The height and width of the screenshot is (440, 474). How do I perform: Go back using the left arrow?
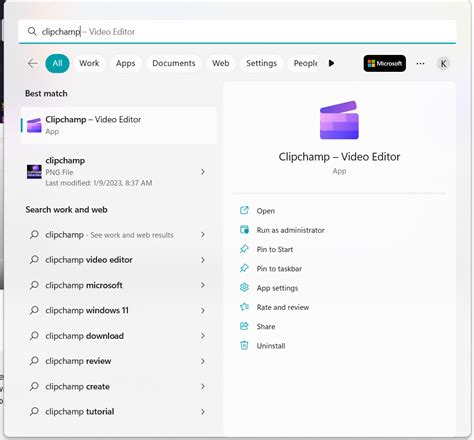(32, 63)
